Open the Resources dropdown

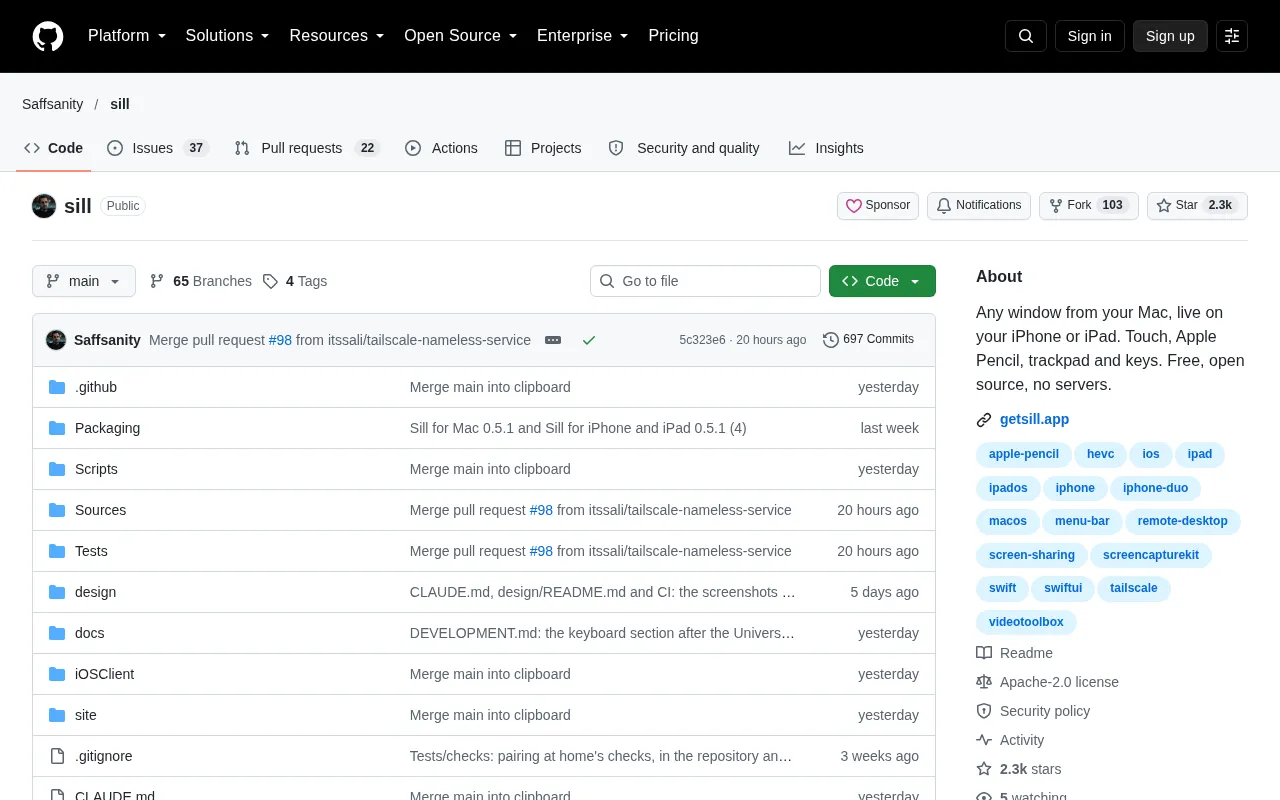click(x=337, y=36)
